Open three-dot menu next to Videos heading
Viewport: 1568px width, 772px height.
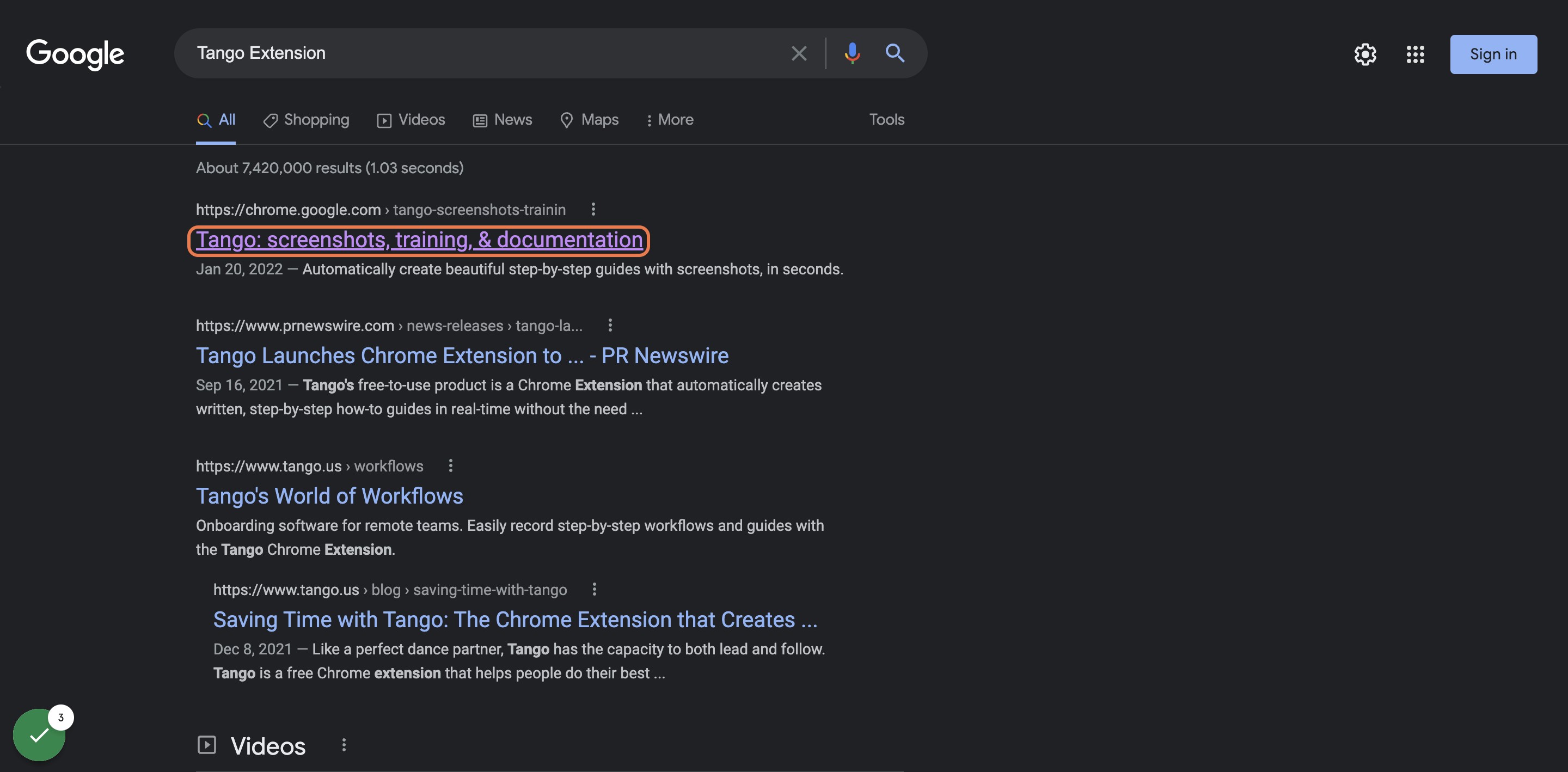coord(344,745)
